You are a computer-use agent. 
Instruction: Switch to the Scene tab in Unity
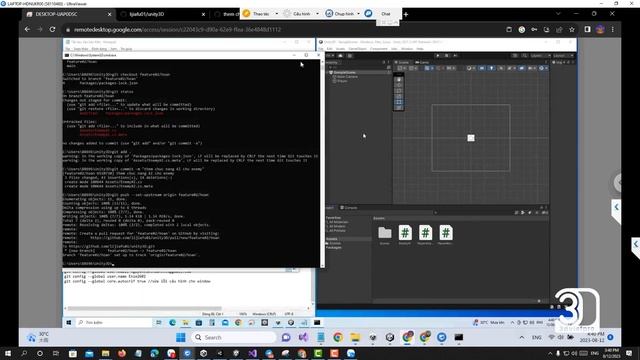tap(402, 62)
